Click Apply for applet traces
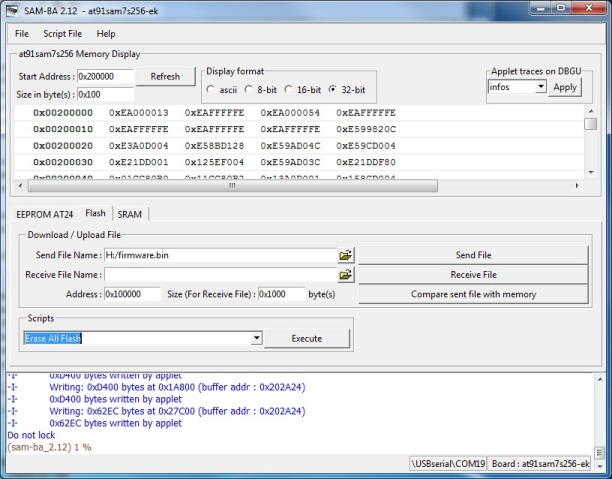 [565, 87]
